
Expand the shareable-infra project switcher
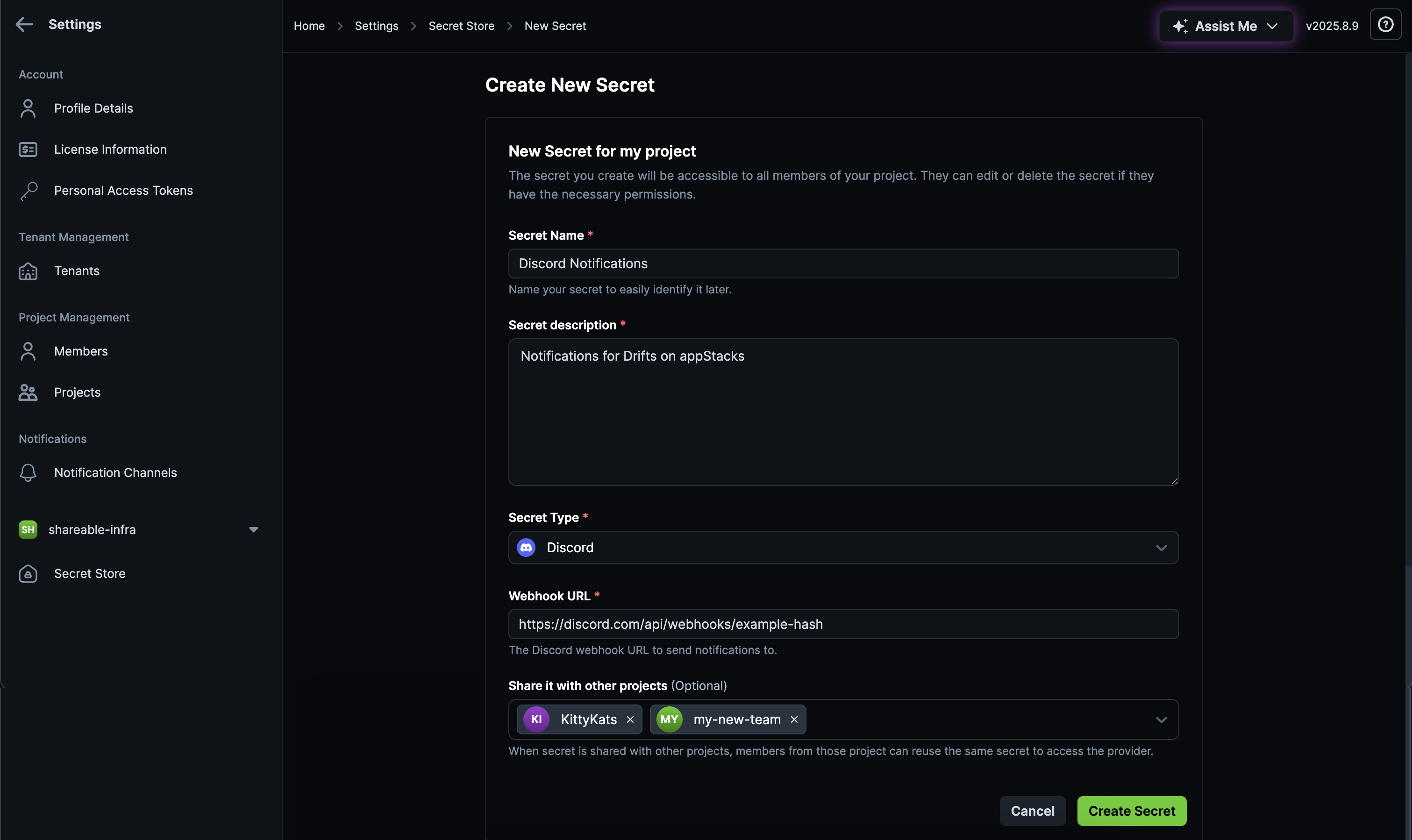(x=253, y=530)
